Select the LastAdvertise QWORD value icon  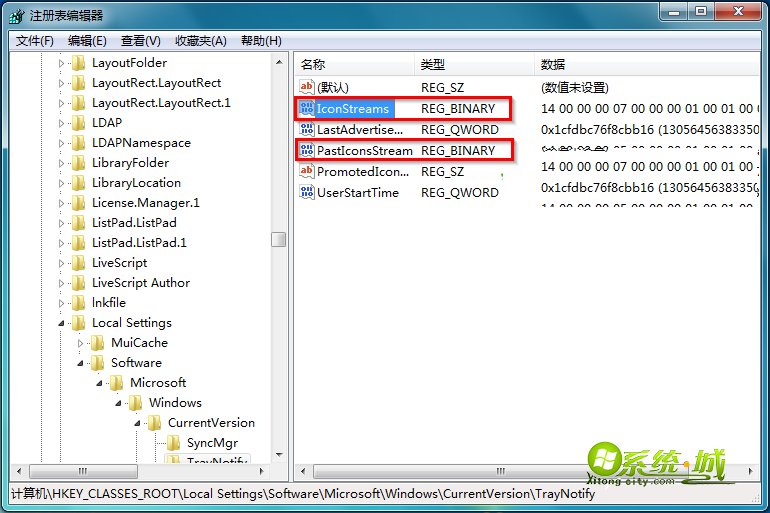307,130
